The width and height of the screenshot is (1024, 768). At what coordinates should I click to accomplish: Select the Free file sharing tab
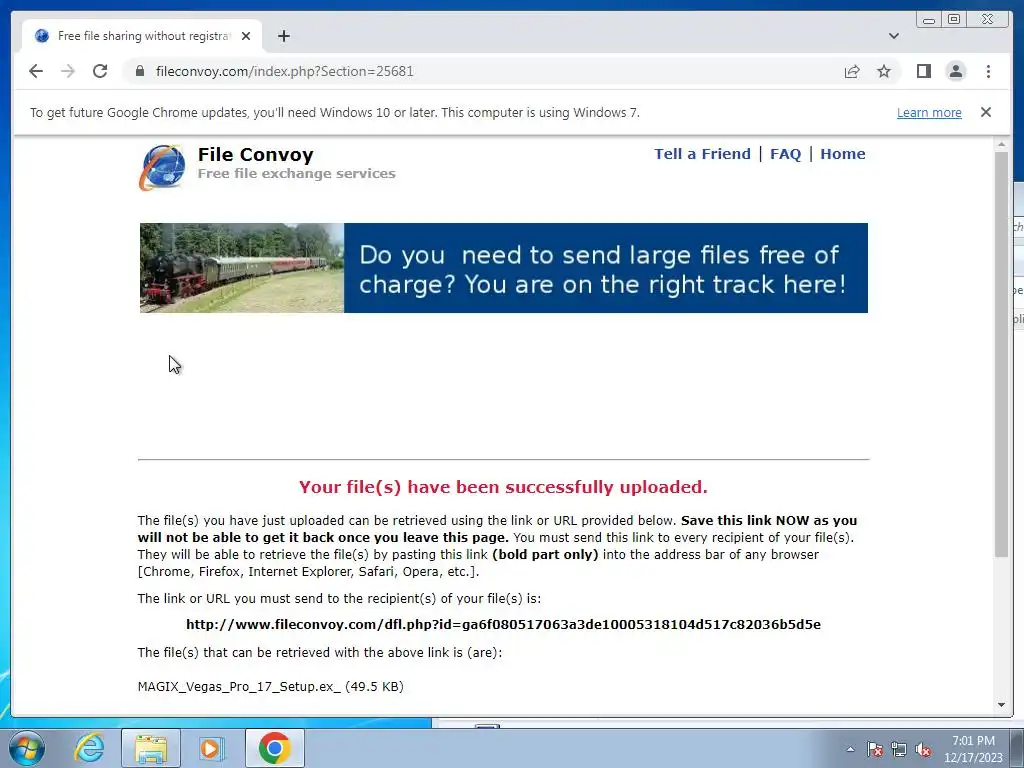pos(142,36)
